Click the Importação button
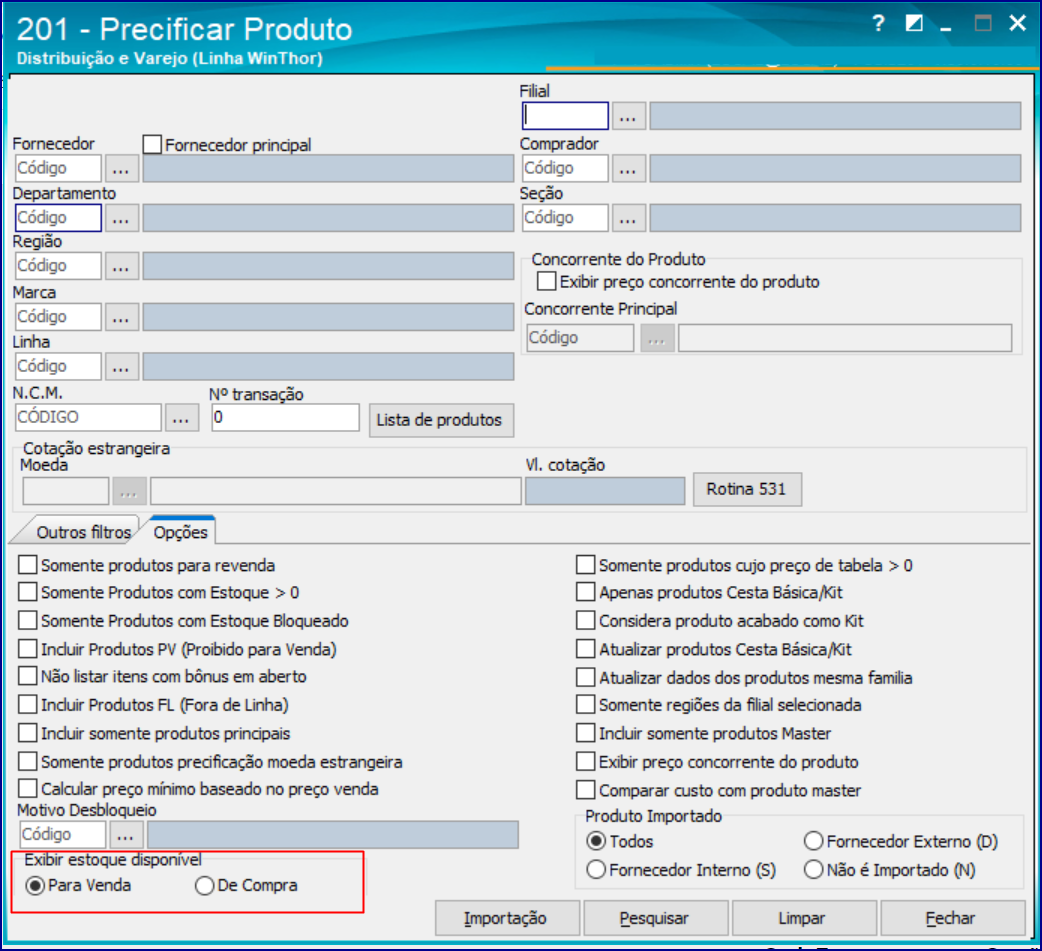 click(x=508, y=918)
